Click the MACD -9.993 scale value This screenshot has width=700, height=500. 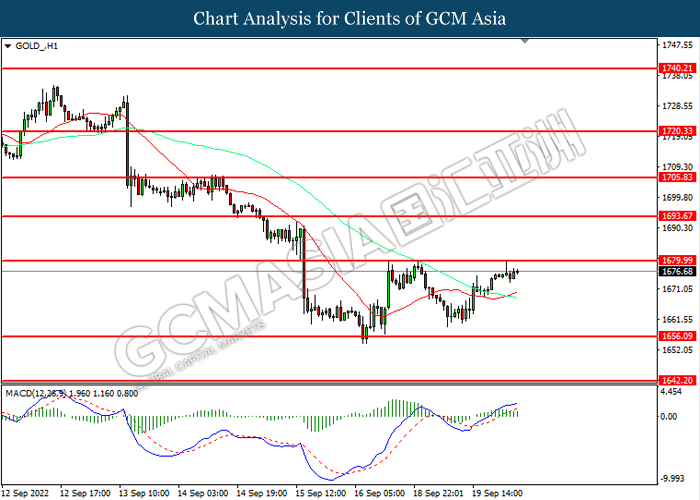pos(672,479)
